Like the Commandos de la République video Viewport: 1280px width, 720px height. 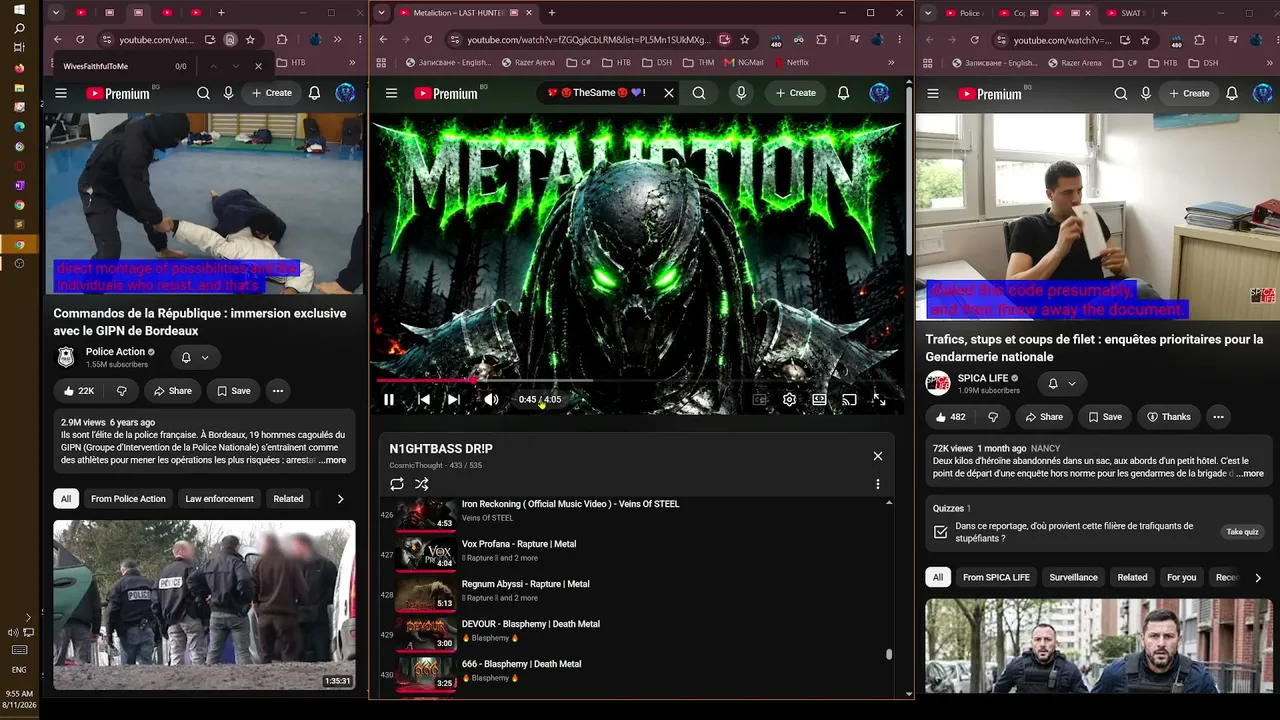click(78, 391)
